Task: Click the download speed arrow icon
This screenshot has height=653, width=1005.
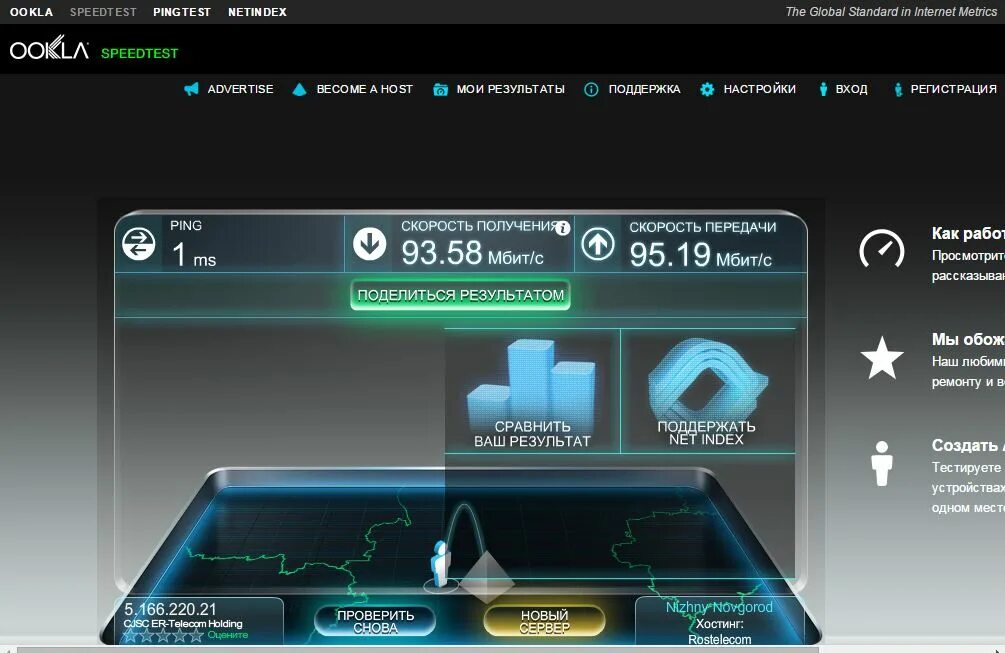Action: (369, 244)
